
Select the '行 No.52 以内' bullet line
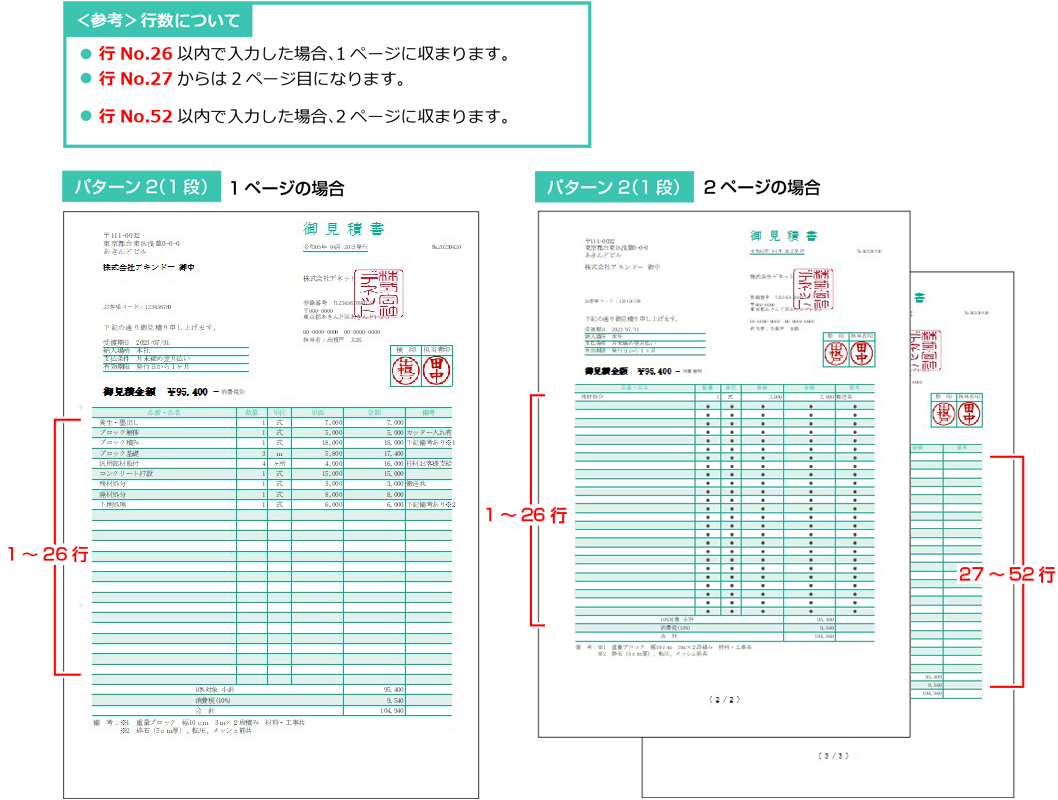tap(296, 116)
